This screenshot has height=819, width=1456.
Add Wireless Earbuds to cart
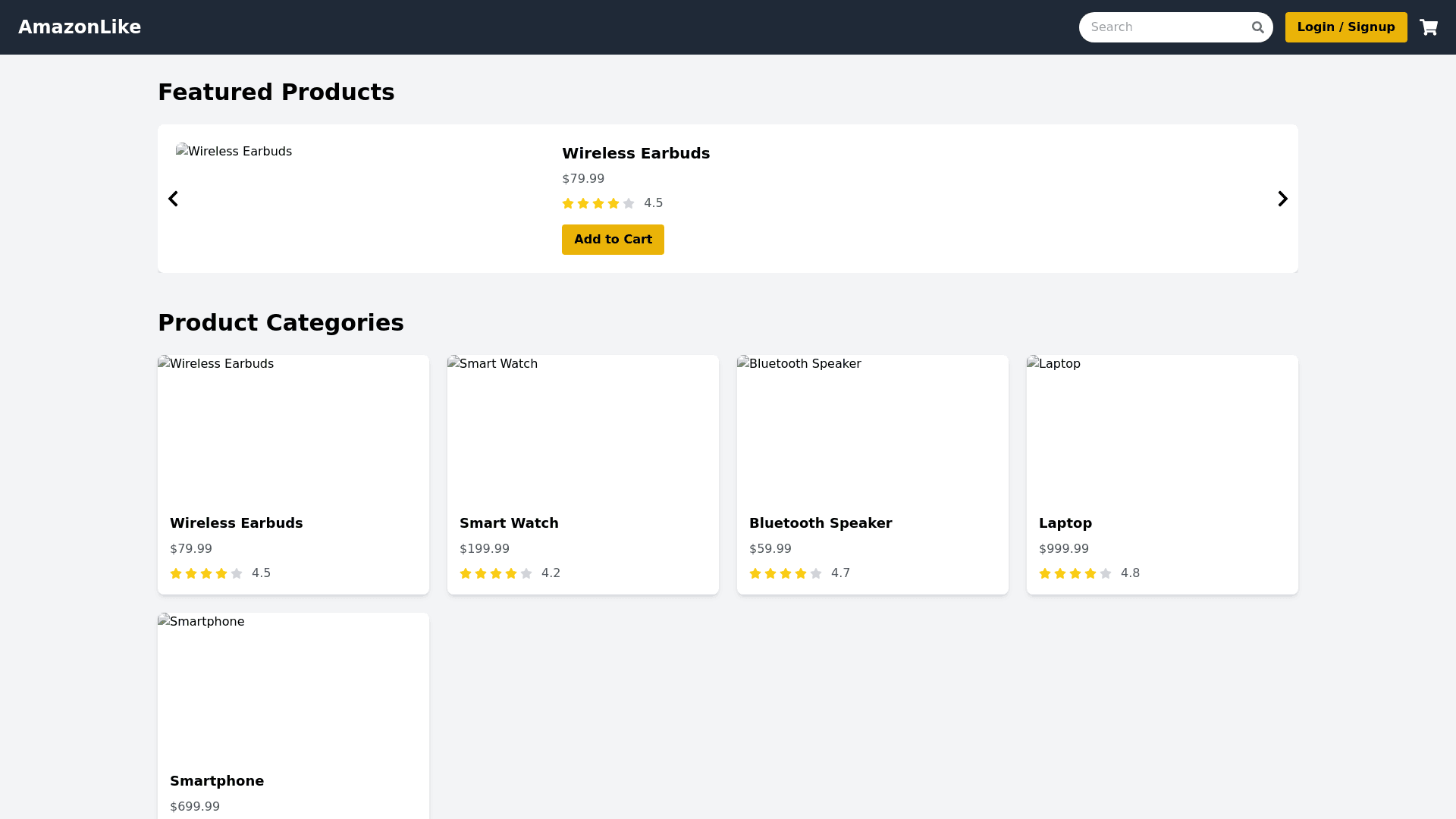click(613, 240)
